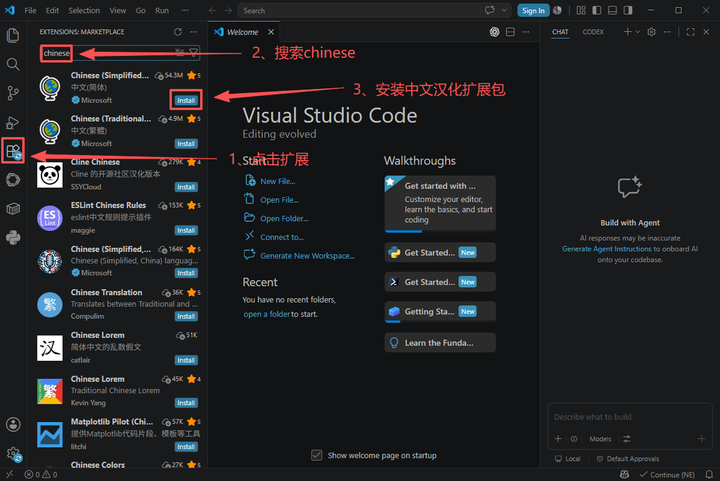Toggle the bottom panel visibility
720x481 pixels.
coord(612,10)
